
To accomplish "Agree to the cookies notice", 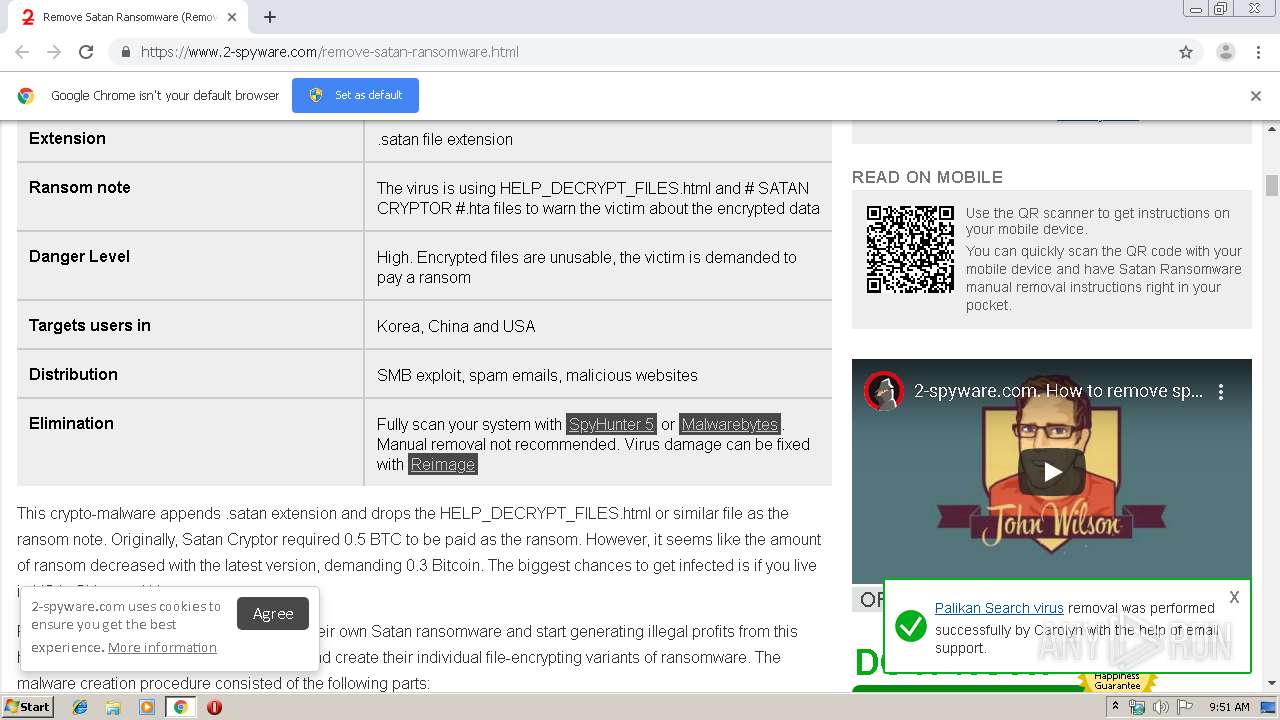I will click(x=273, y=614).
